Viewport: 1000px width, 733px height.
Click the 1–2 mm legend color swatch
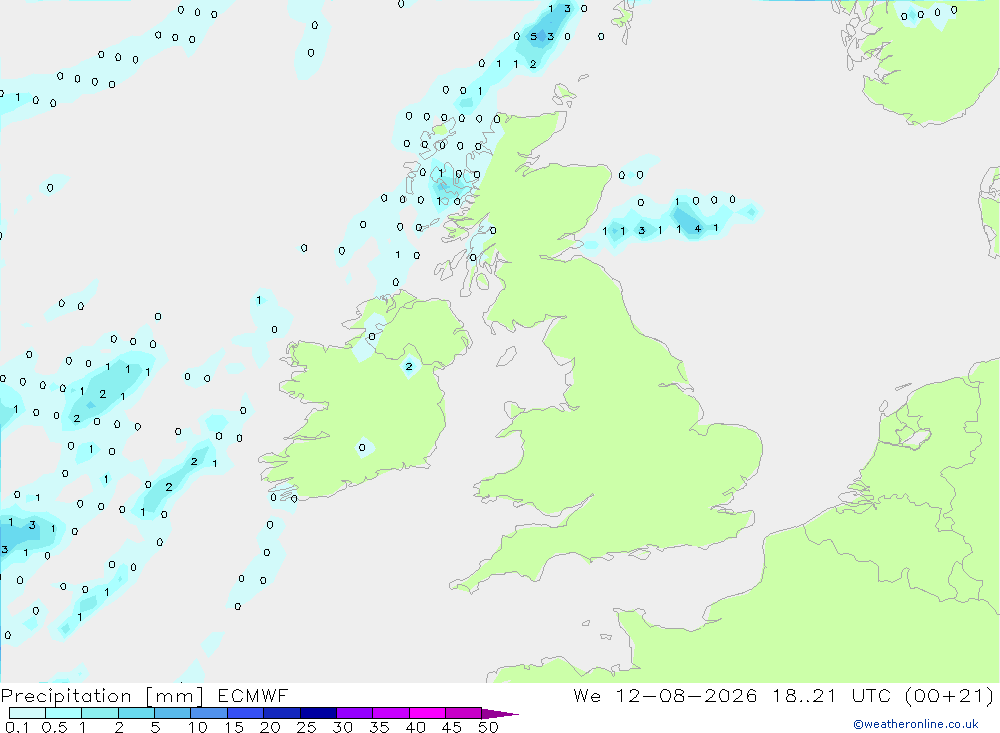(x=99, y=713)
